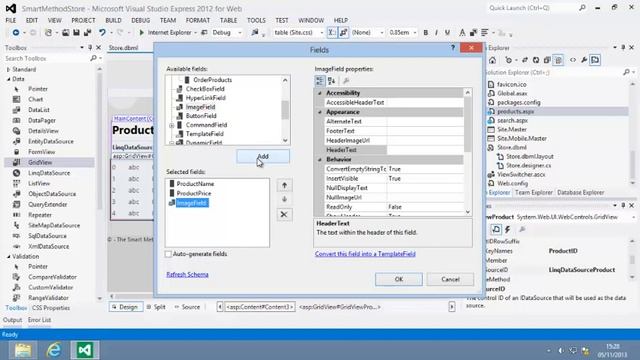Open File Explorer from taskbar
Image resolution: width=640 pixels, height=360 pixels.
23,350
